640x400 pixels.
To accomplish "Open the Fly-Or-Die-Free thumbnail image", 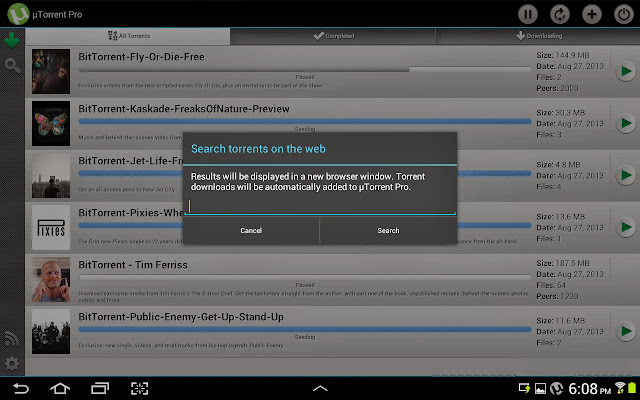I will [x=51, y=71].
